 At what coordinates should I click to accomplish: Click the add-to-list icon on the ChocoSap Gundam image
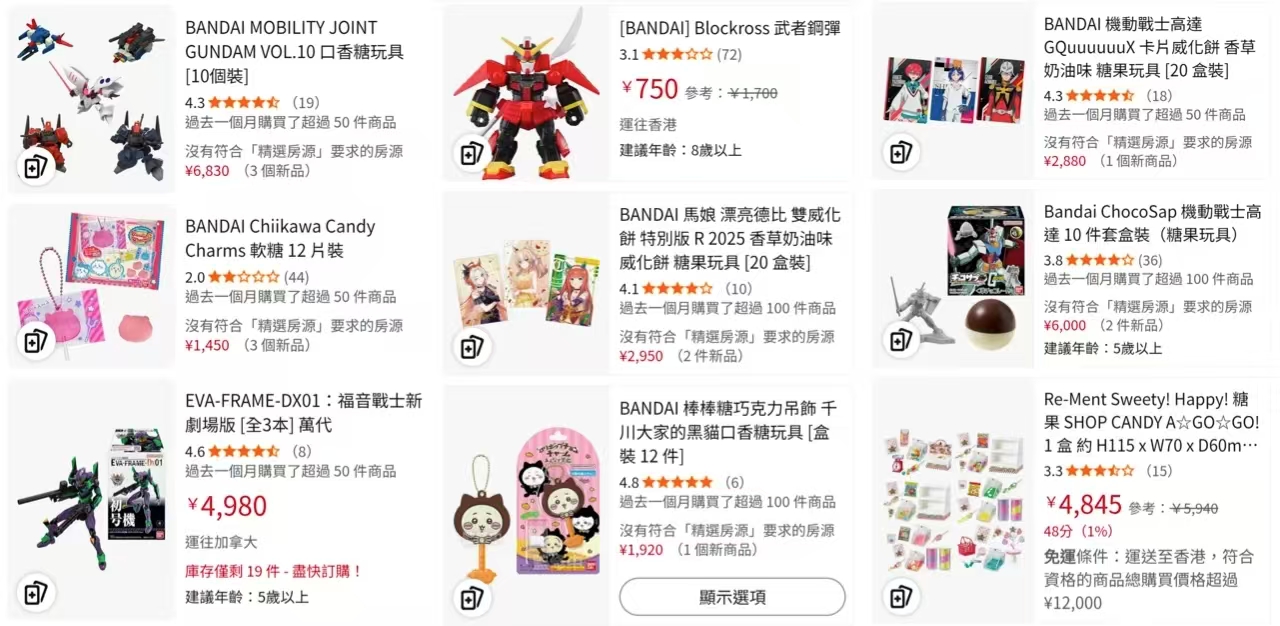pos(901,341)
